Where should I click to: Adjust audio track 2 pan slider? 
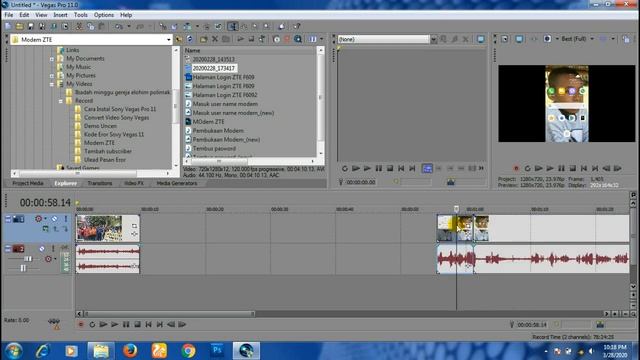24,268
